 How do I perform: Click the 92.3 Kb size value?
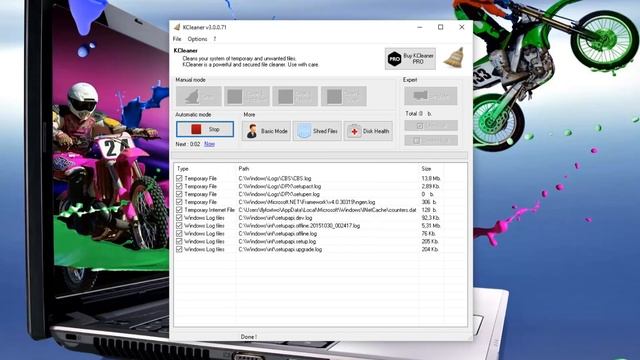pos(431,218)
